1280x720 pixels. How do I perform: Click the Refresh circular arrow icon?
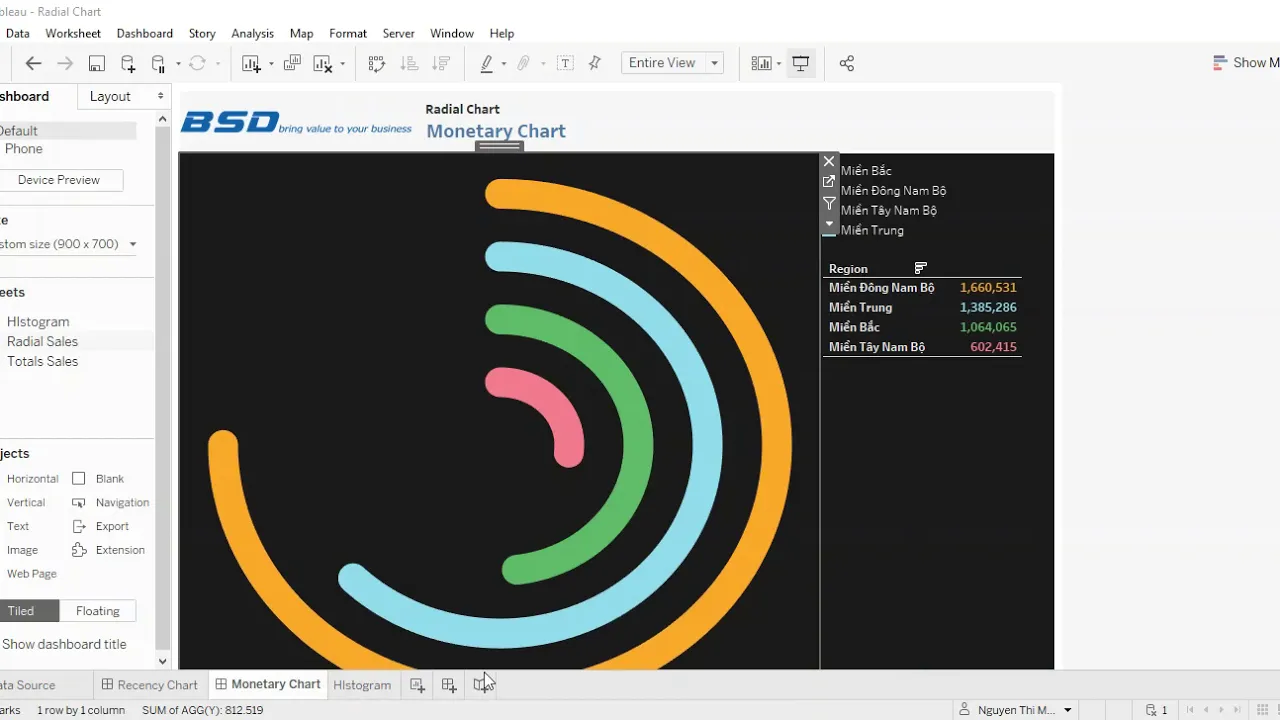(197, 63)
